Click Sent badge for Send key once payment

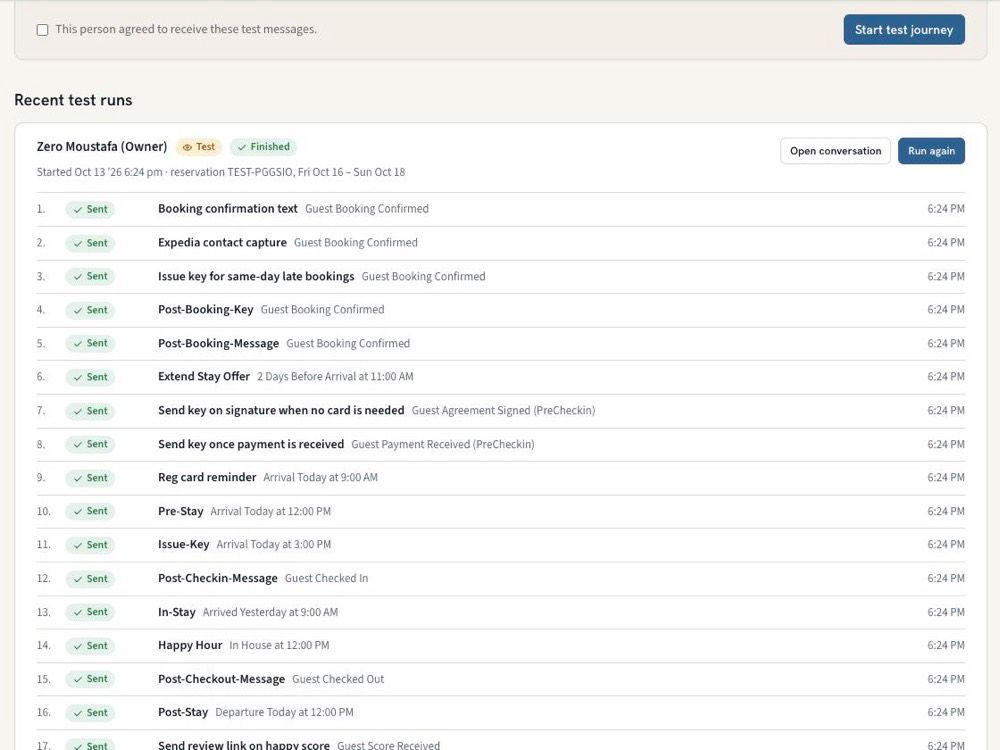[x=90, y=444]
